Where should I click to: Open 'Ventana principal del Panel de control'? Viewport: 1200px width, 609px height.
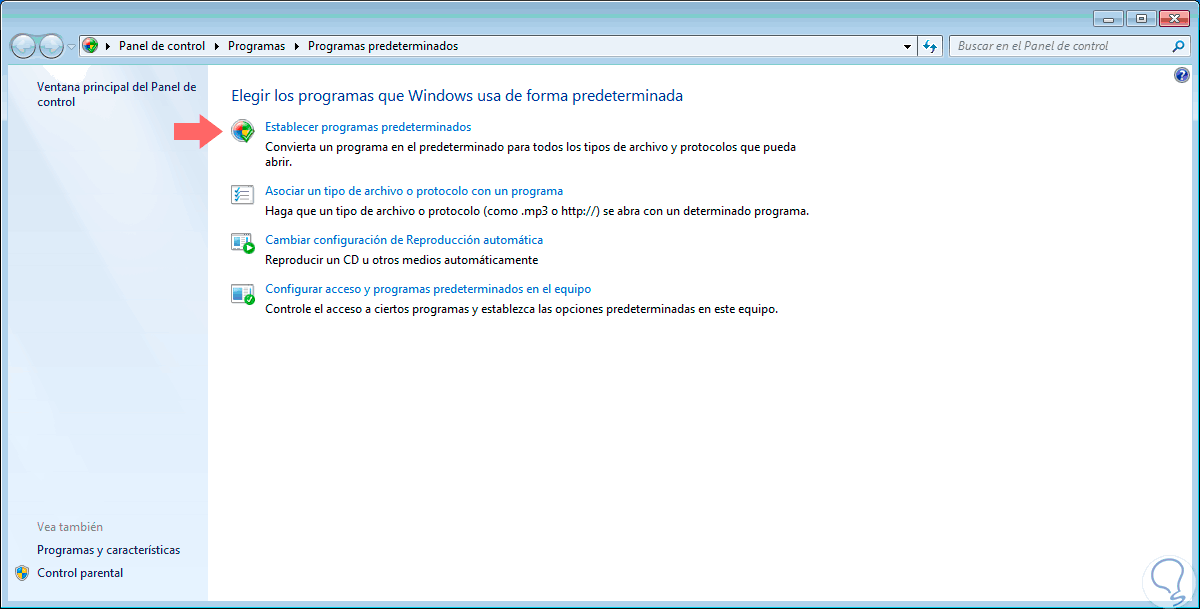coord(116,94)
